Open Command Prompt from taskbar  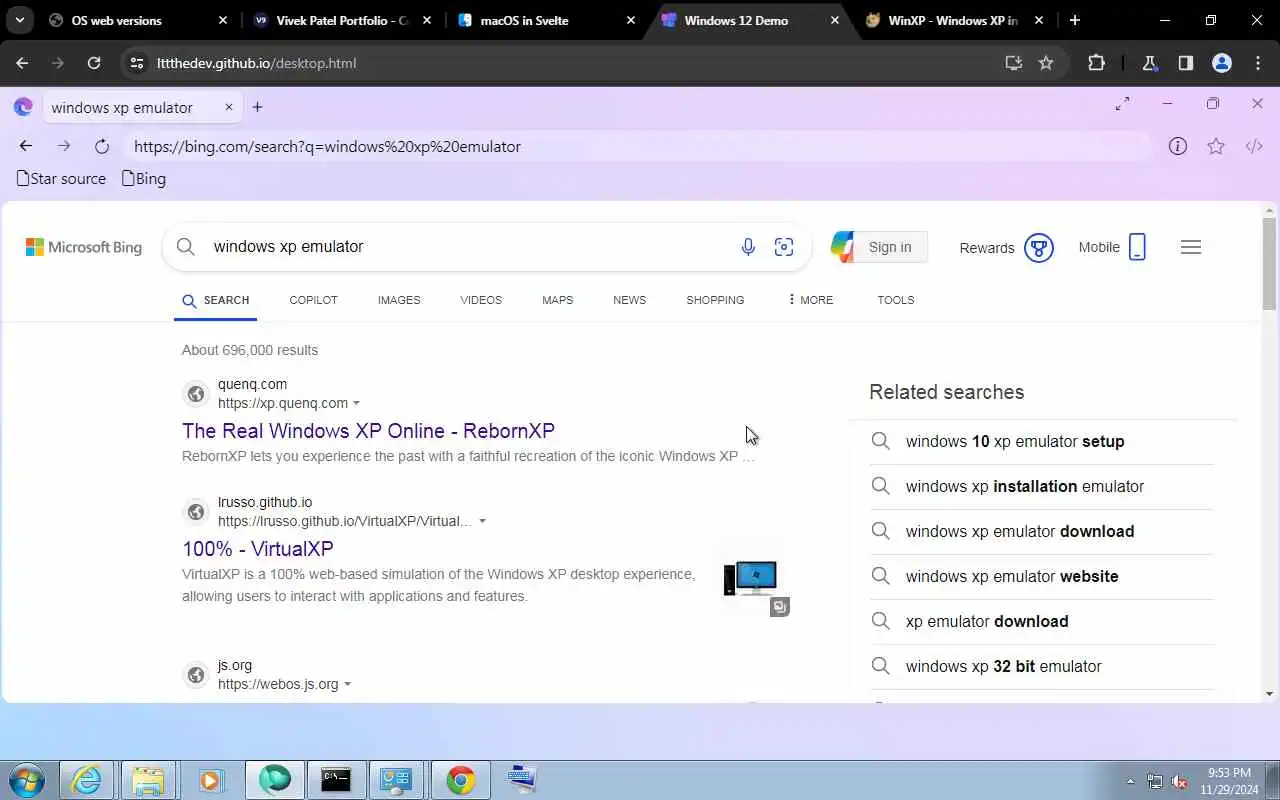pos(336,780)
